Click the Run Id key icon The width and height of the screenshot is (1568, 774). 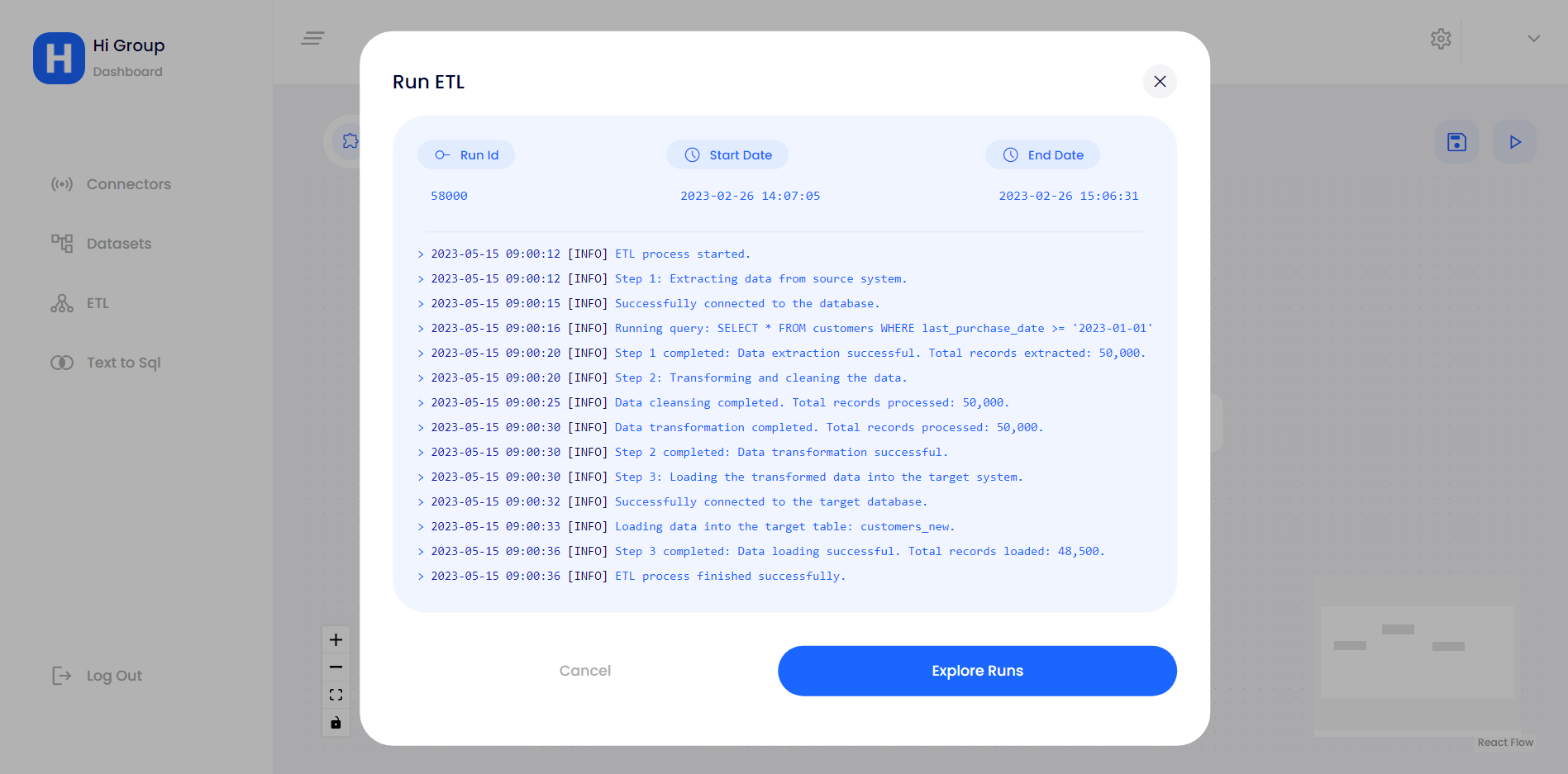442,155
